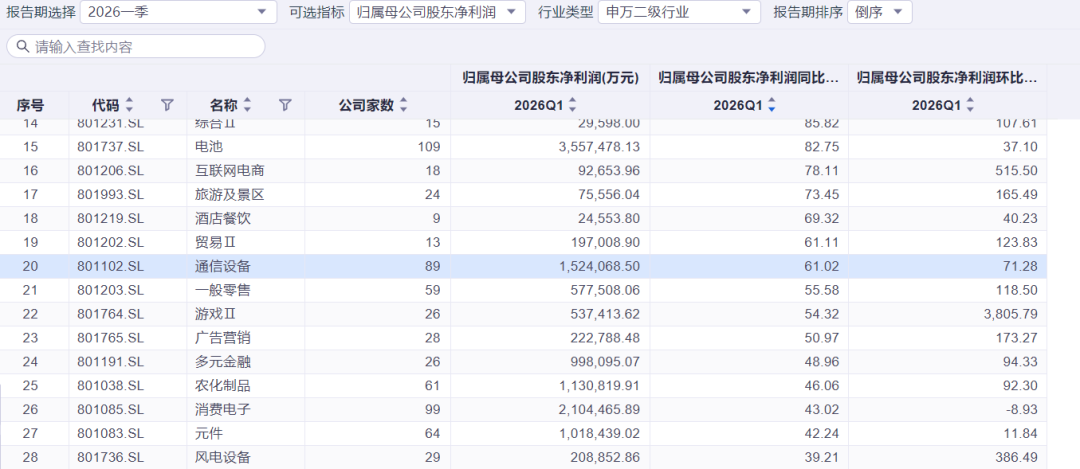This screenshot has height=469, width=1080.
Task: Click the 序号 column header
Action: (30, 105)
